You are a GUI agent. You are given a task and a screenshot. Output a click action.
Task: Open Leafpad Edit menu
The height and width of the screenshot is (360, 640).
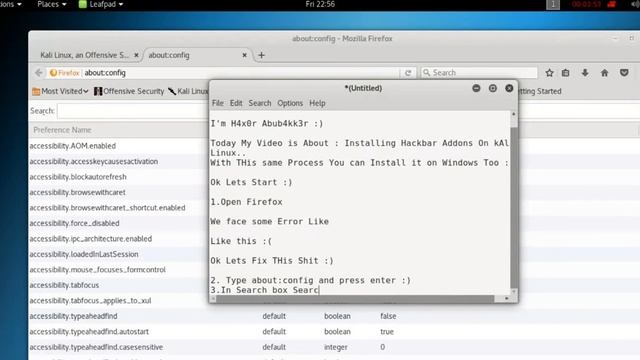(236, 103)
